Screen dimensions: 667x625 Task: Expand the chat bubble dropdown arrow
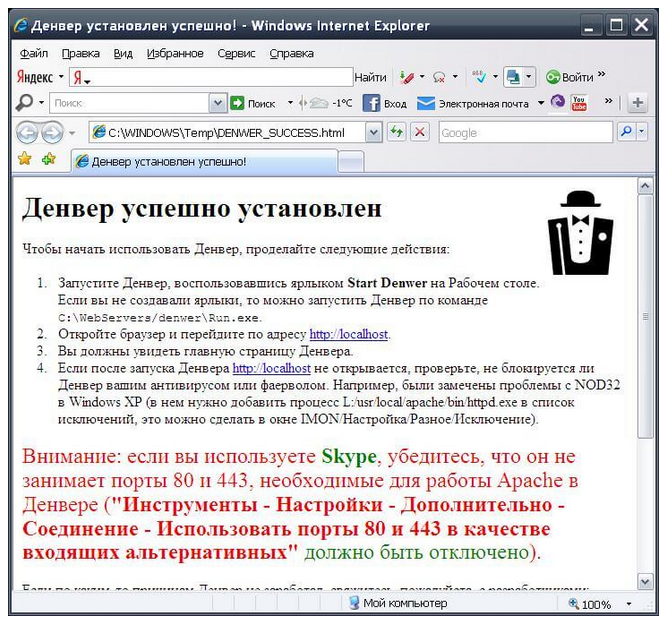455,77
